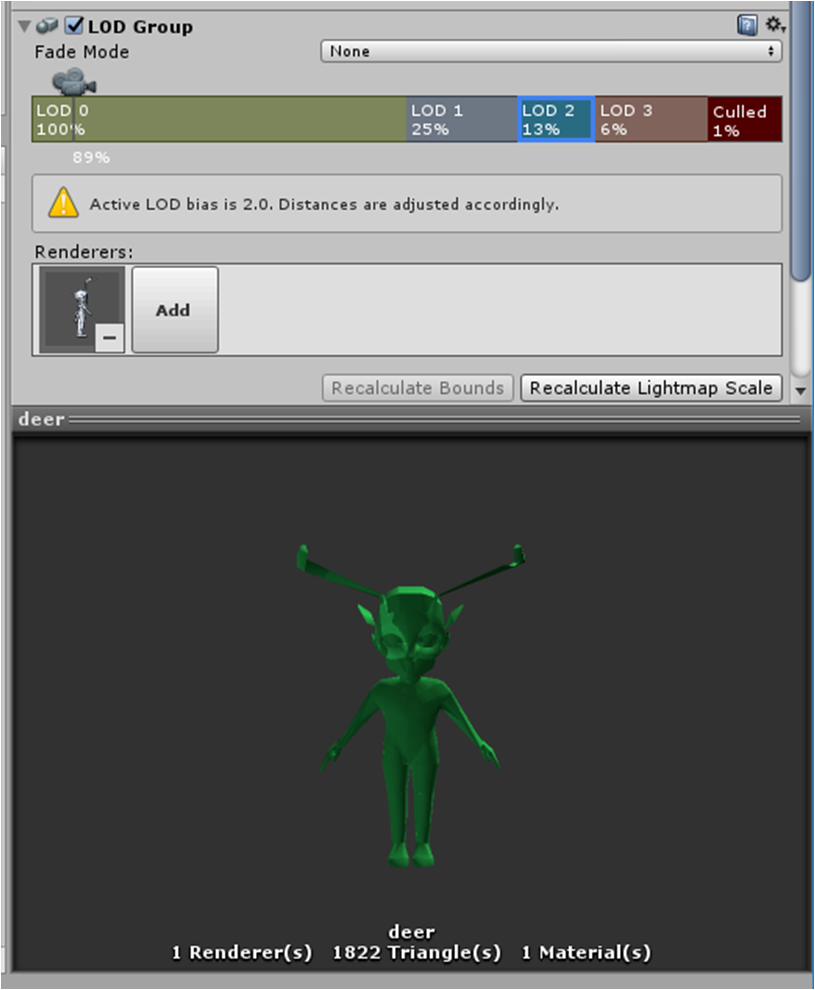Click the LOD Group title text
Image resolution: width=815 pixels, height=990 pixels.
tap(140, 27)
